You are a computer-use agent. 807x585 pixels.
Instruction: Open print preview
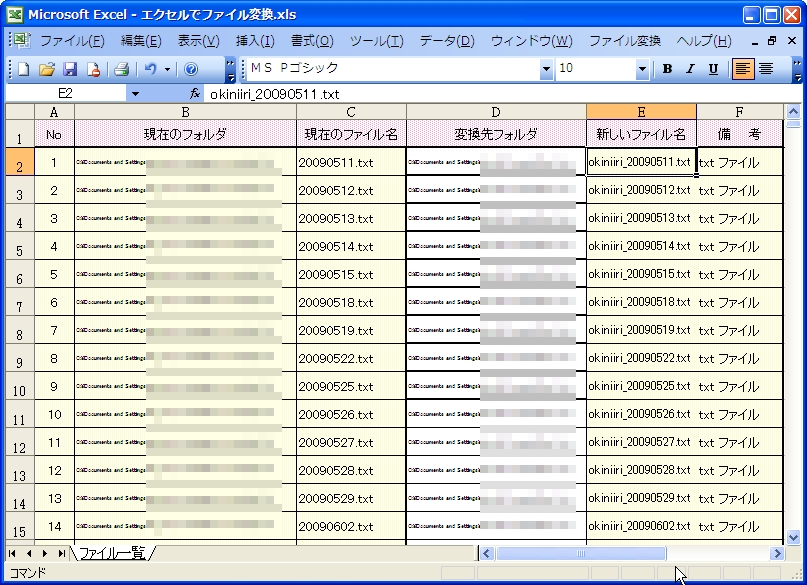93,69
